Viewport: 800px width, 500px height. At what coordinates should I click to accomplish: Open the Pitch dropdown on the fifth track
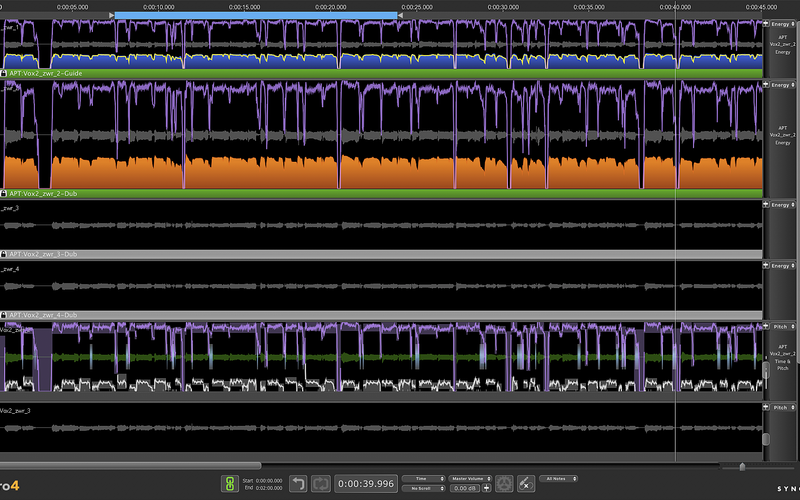(783, 327)
